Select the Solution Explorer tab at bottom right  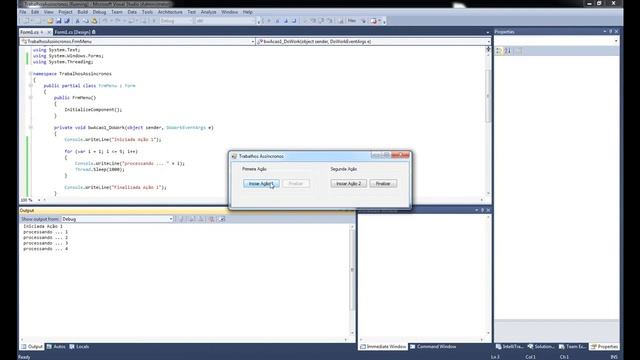click(x=541, y=347)
